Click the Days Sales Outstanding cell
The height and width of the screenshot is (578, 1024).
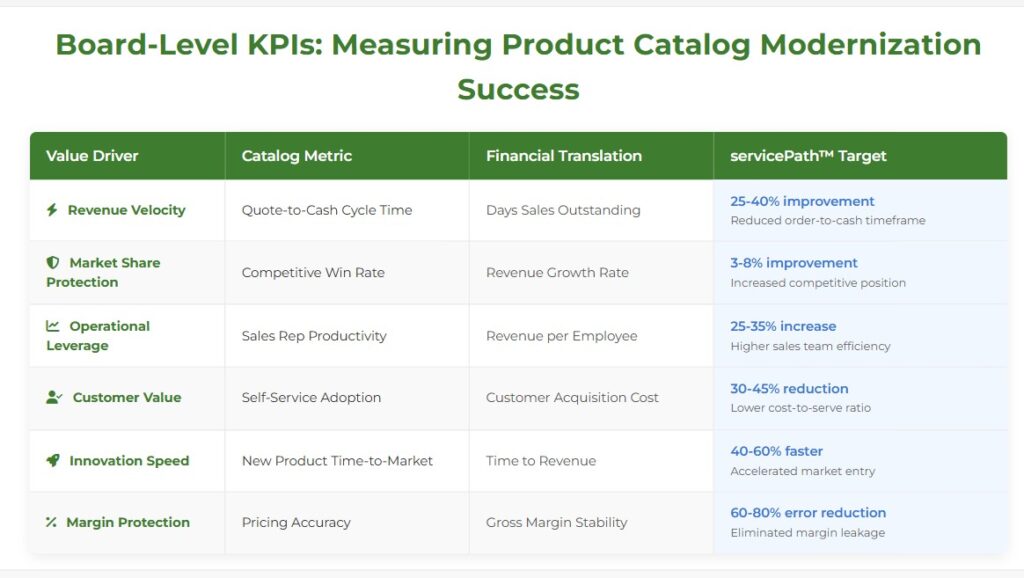pyautogui.click(x=563, y=210)
